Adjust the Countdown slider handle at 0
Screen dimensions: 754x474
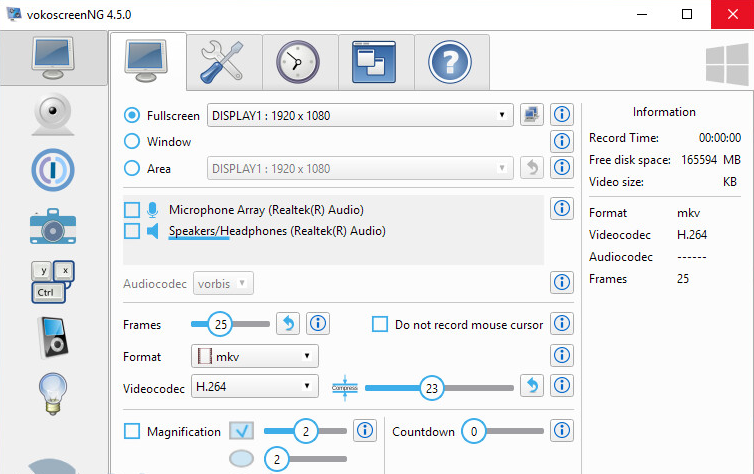[474, 431]
